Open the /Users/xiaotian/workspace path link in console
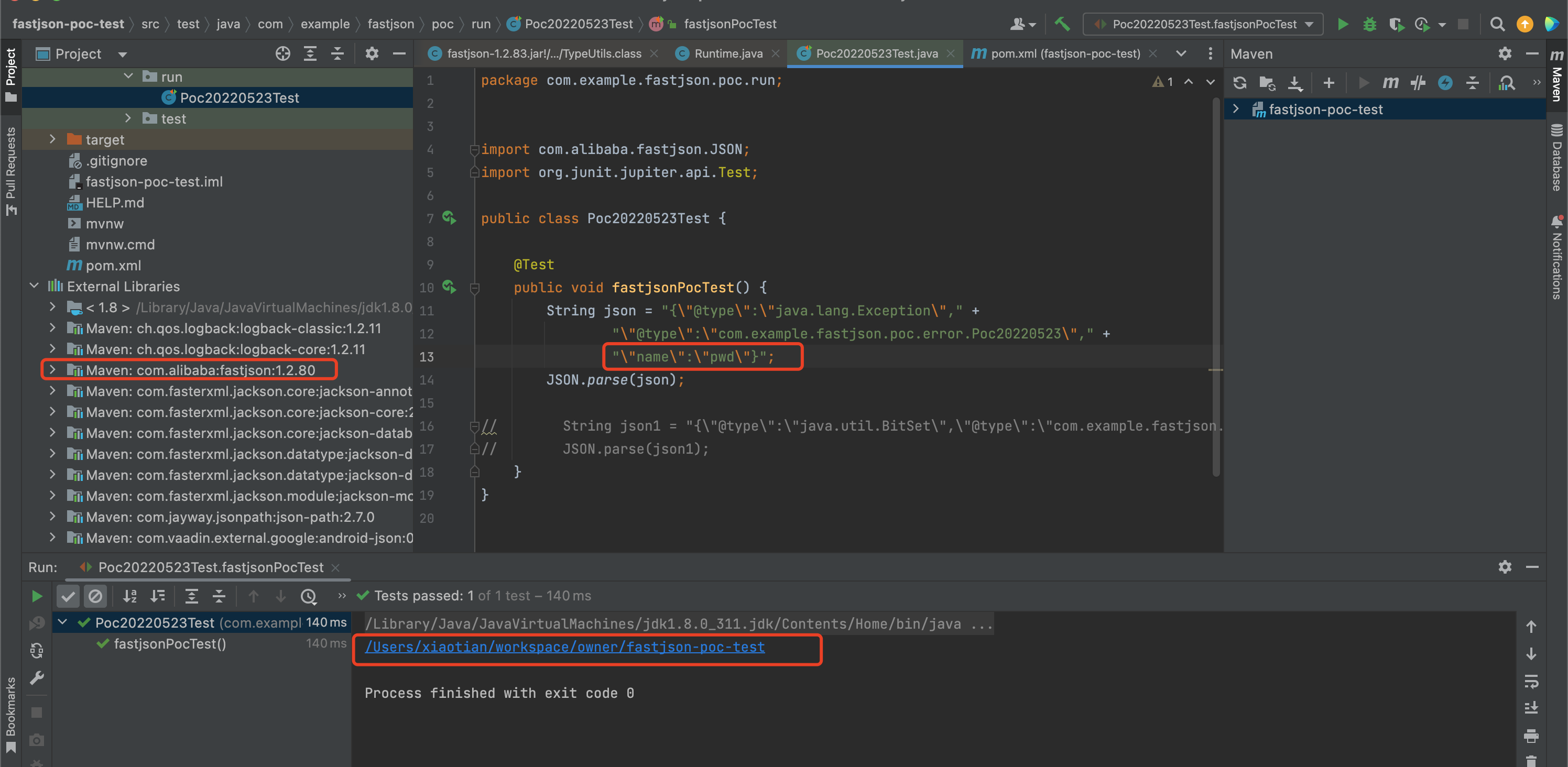1568x767 pixels. pos(564,647)
